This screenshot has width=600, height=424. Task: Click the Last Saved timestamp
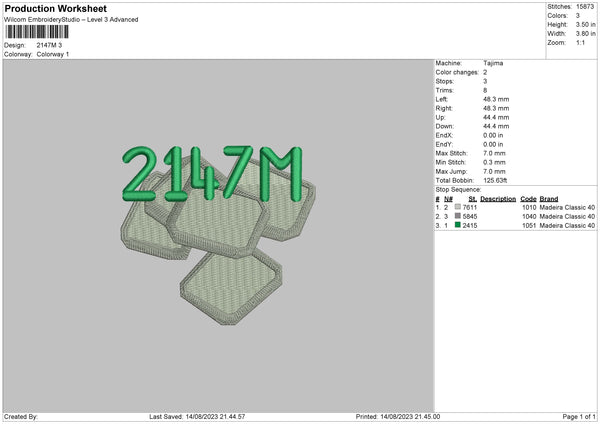click(x=197, y=416)
